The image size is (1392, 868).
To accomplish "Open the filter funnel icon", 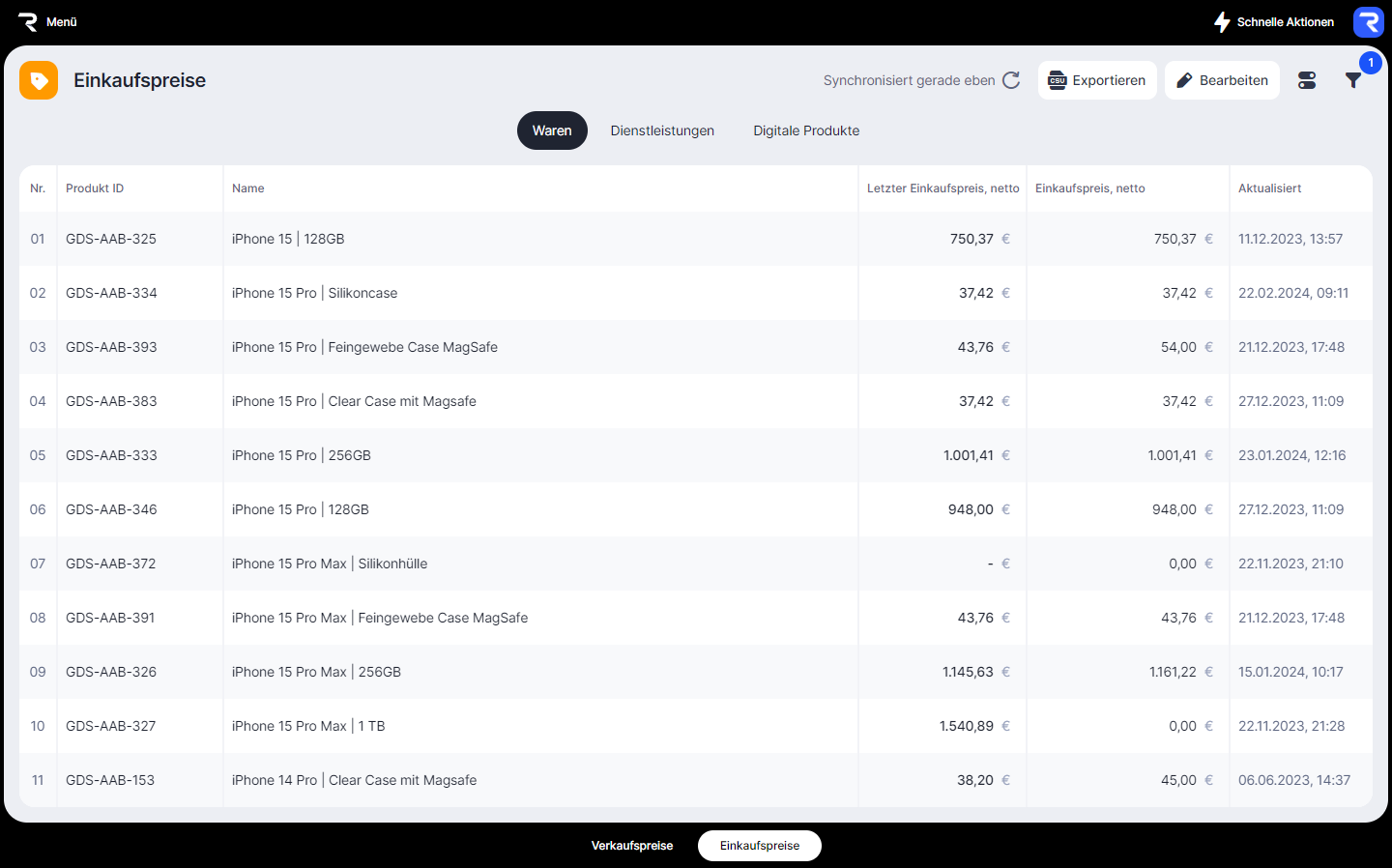I will 1353,81.
